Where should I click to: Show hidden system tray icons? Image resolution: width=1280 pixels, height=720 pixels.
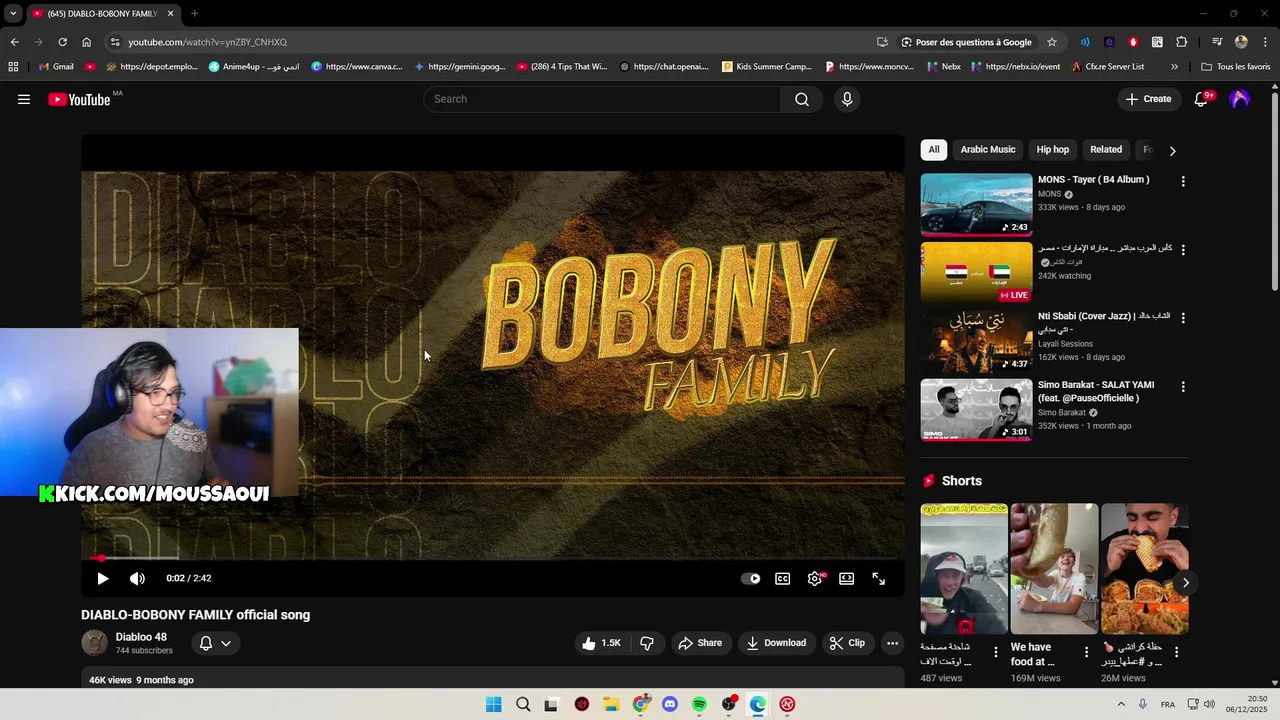pyautogui.click(x=1121, y=704)
